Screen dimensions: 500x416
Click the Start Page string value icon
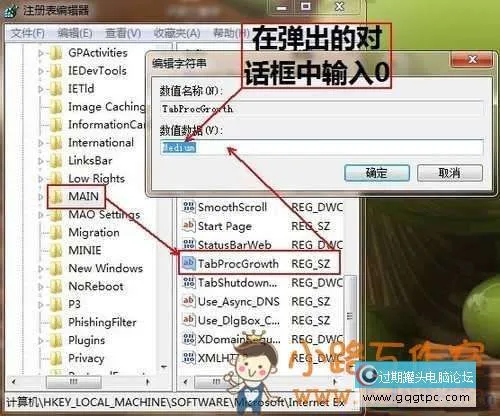click(x=189, y=226)
